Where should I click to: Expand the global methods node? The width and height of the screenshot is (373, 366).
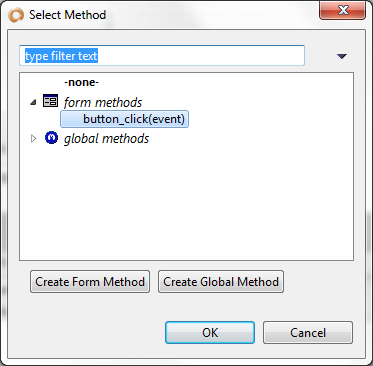33,138
